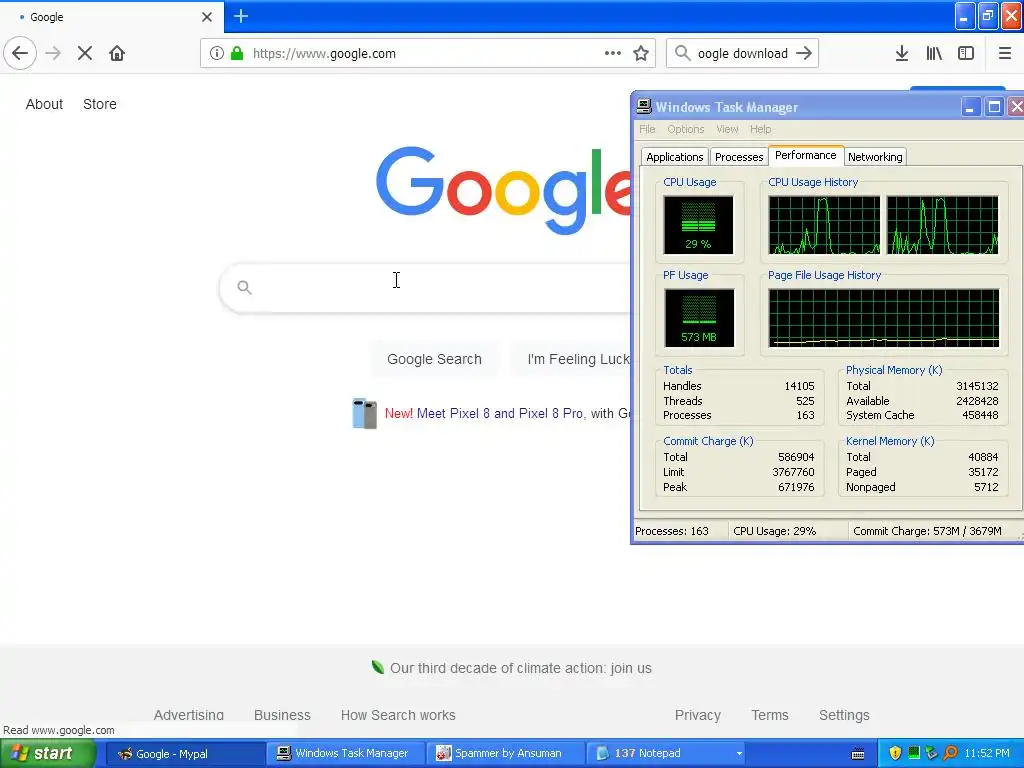Click the green CPU meter tray icon

pyautogui.click(x=914, y=752)
